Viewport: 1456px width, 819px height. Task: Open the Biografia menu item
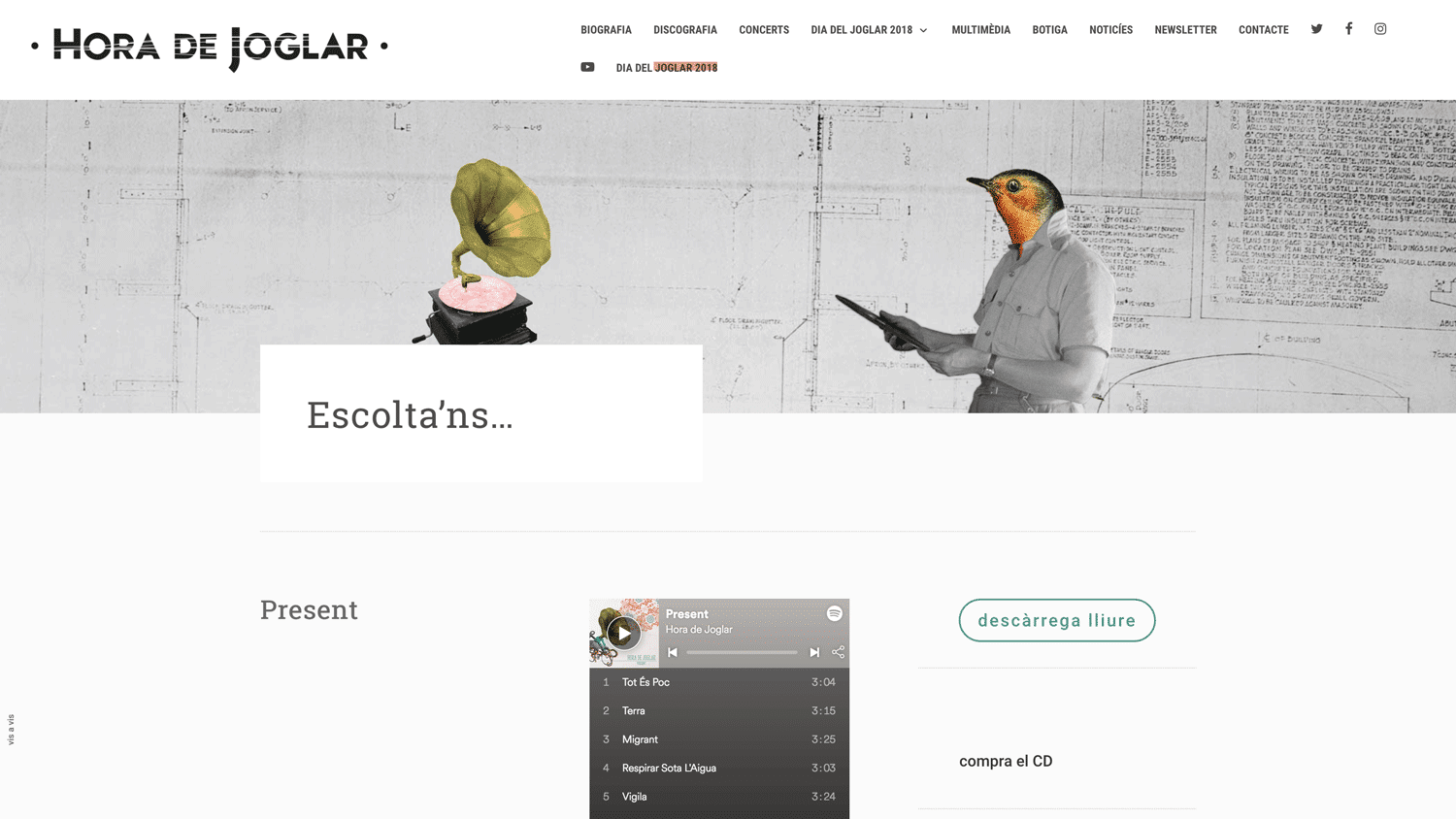[606, 30]
